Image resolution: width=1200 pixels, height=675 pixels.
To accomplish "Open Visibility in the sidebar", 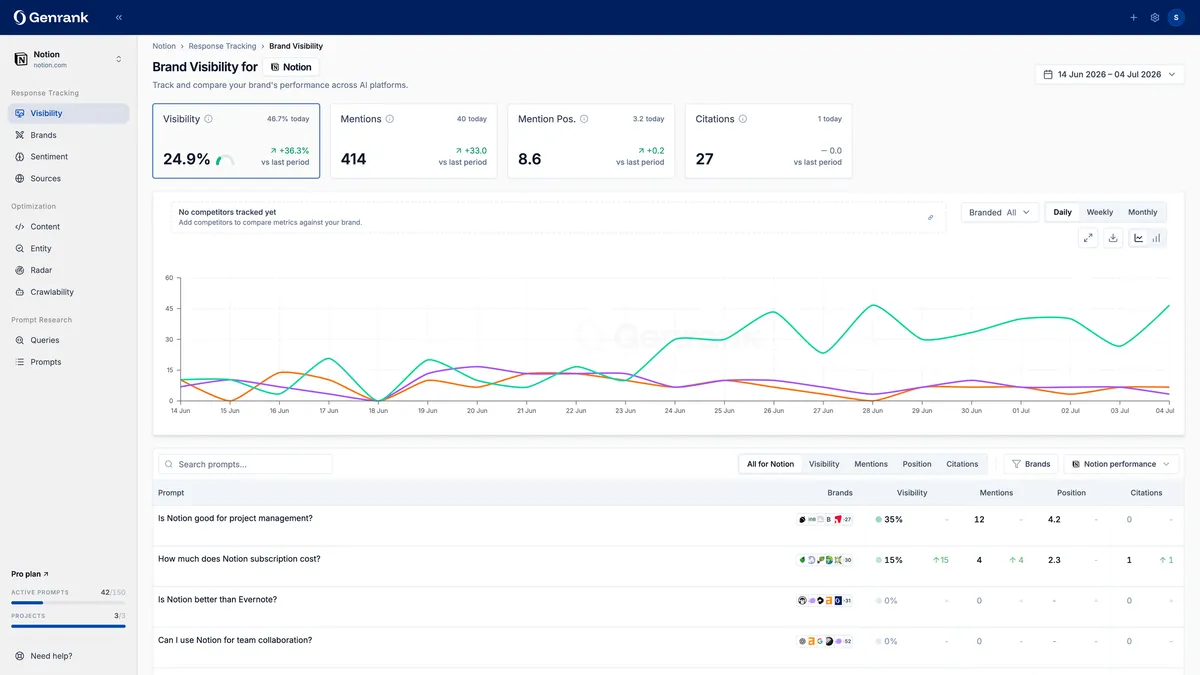I will tap(68, 113).
